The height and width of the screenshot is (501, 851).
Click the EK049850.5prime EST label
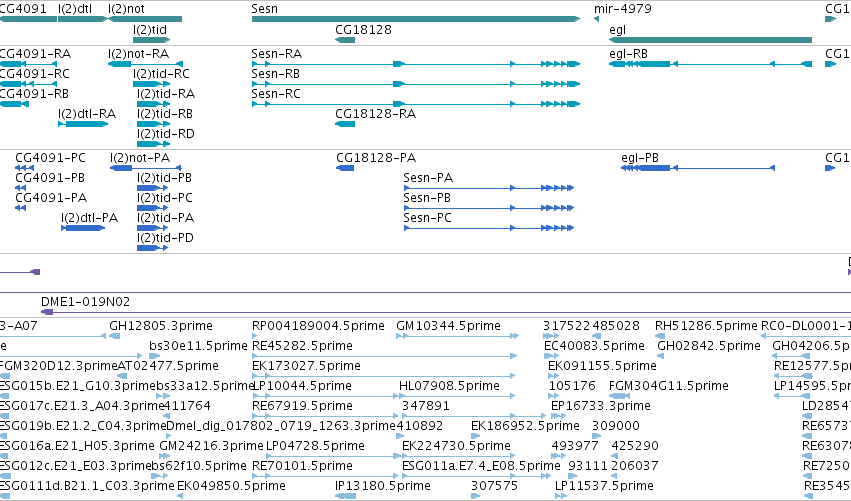231,486
